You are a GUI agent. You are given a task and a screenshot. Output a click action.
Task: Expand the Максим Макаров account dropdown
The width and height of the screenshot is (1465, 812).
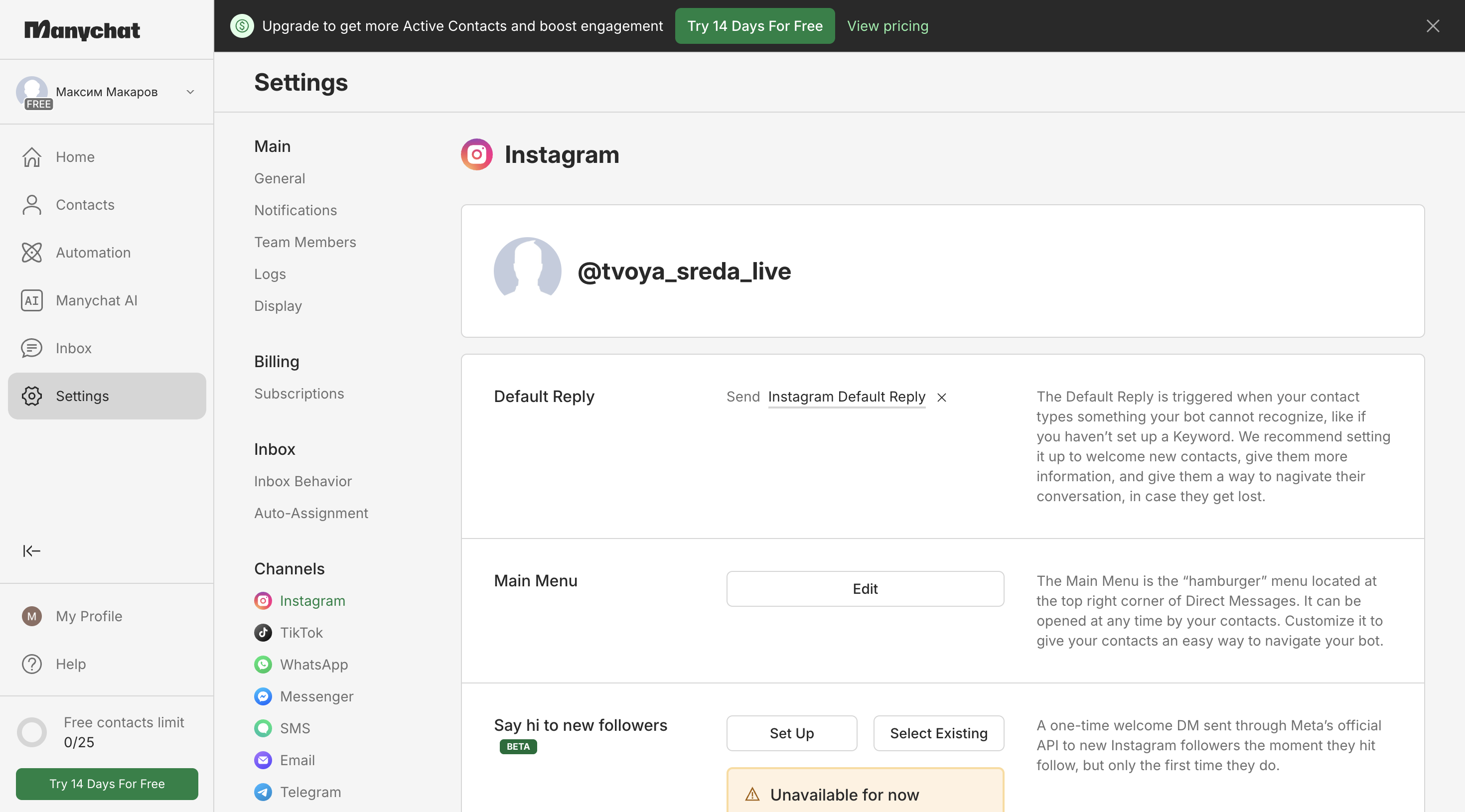pos(190,92)
